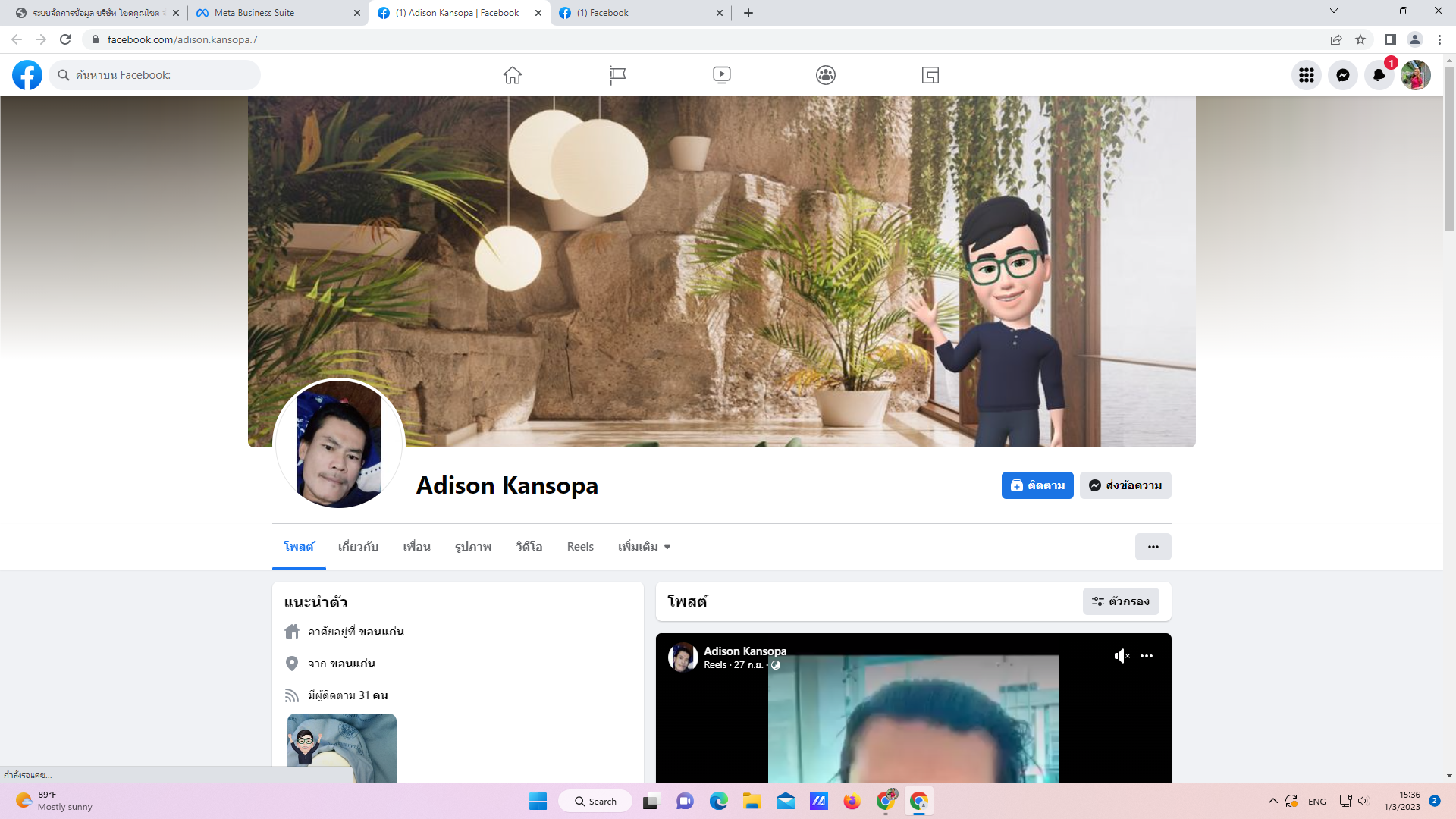Unmute the reel video sound
Viewport: 1456px width, 819px height.
tap(1121, 656)
